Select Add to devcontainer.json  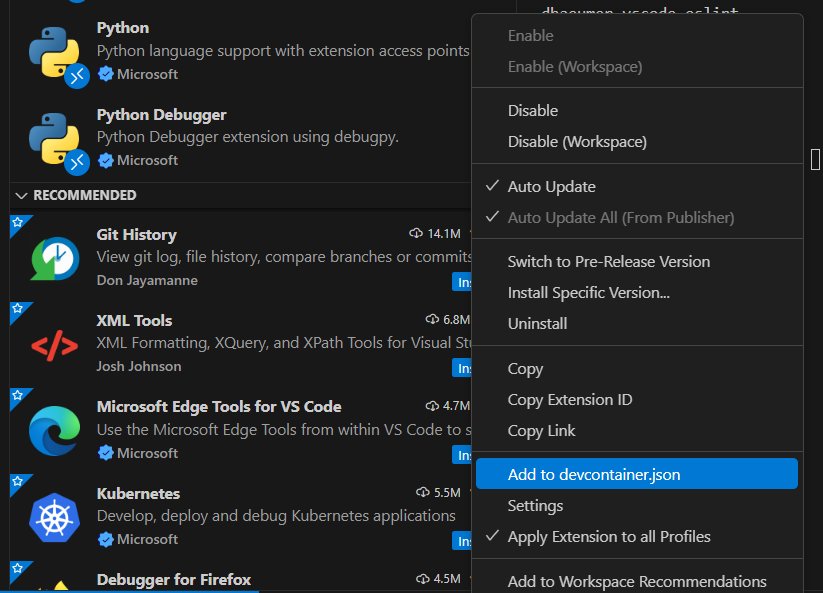pyautogui.click(x=593, y=474)
